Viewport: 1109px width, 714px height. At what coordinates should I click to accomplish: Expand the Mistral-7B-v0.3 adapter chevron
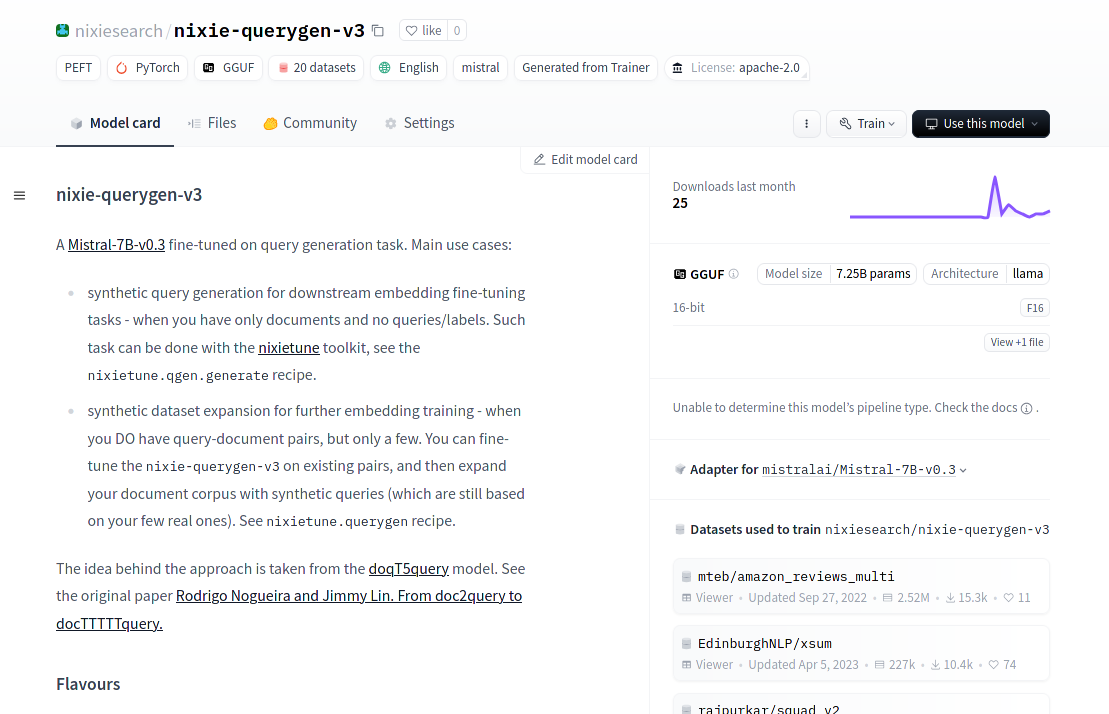(x=963, y=470)
